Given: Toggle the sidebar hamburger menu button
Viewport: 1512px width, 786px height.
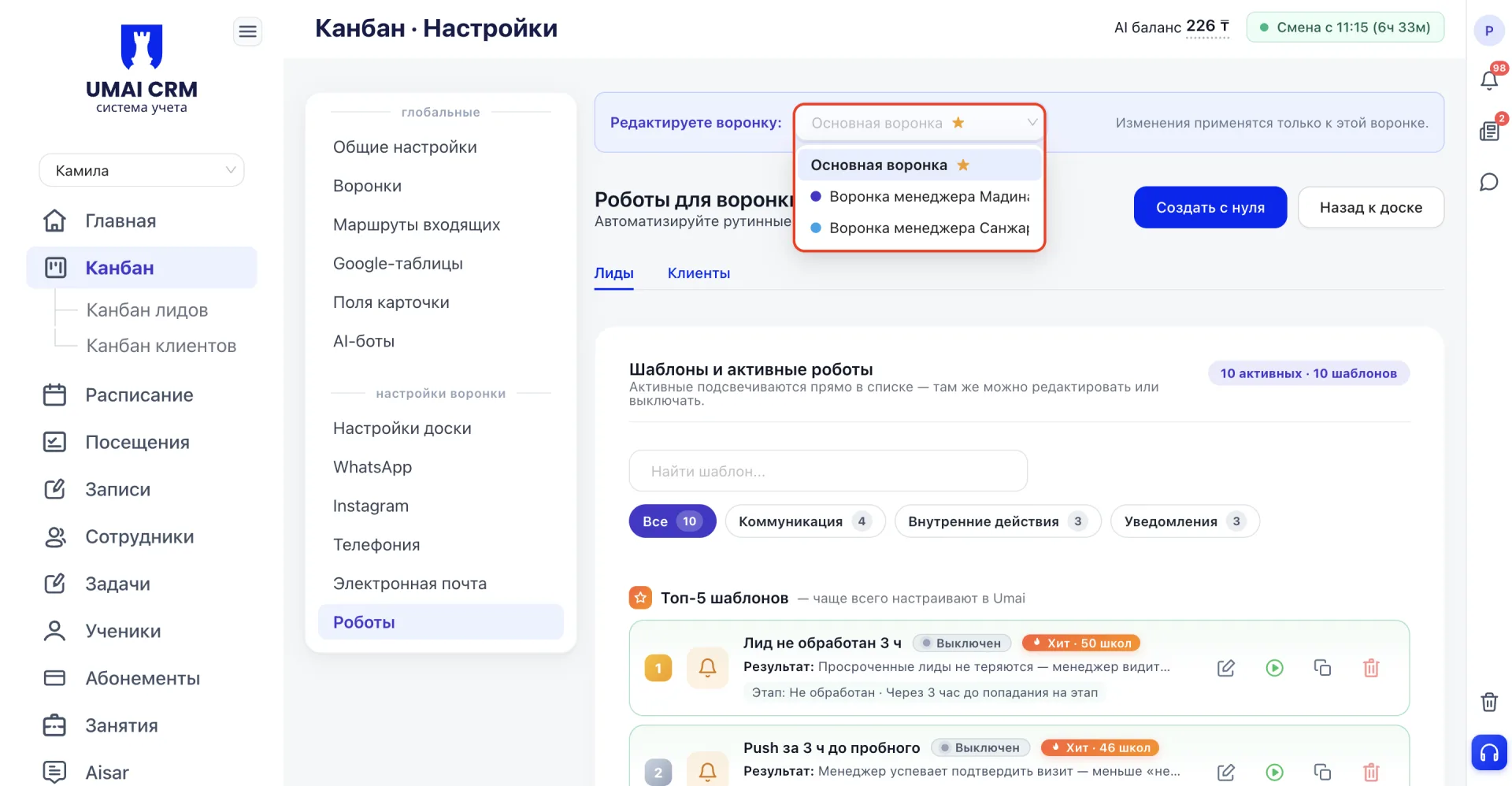Looking at the screenshot, I should (248, 32).
